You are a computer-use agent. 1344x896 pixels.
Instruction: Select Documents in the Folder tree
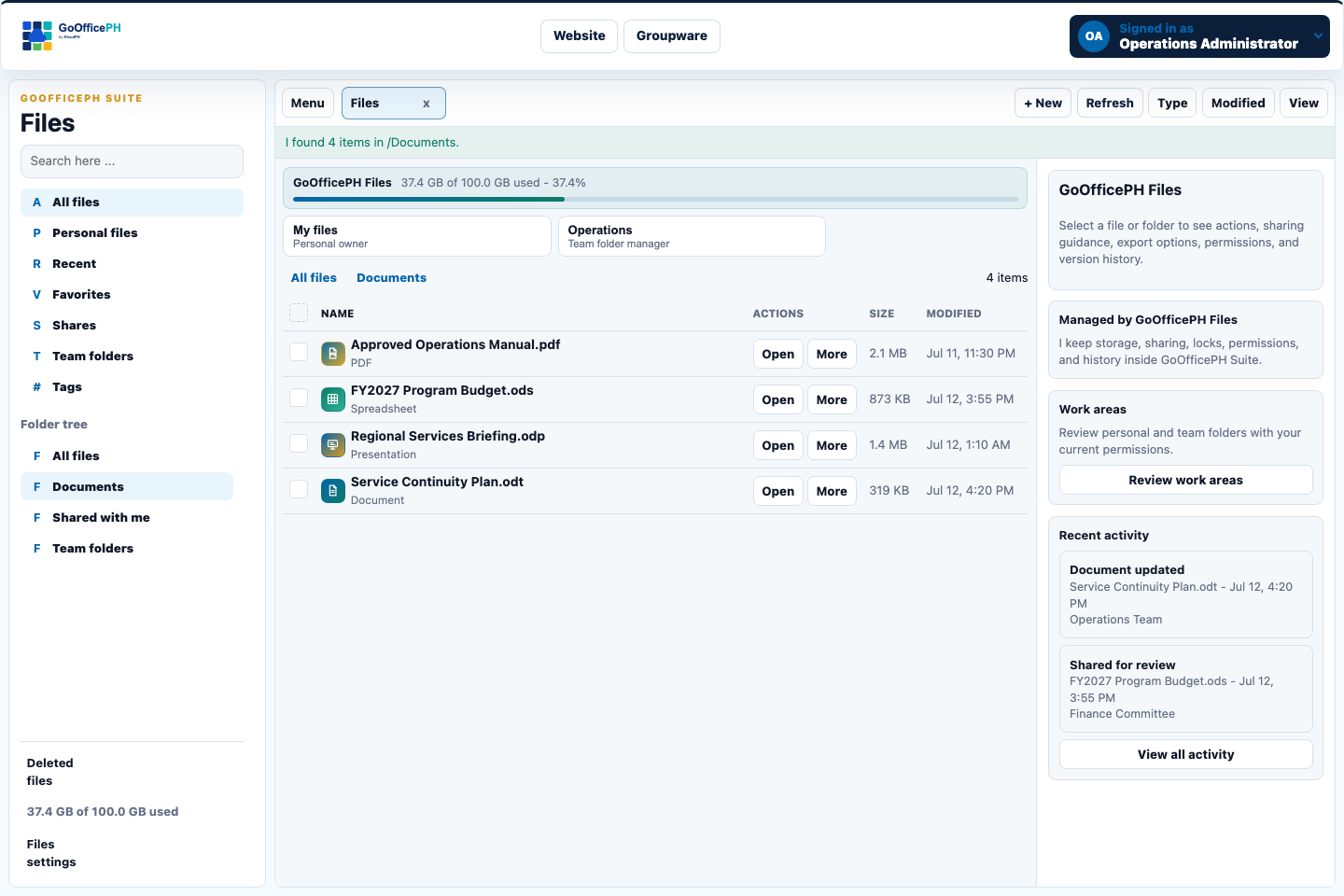point(127,487)
